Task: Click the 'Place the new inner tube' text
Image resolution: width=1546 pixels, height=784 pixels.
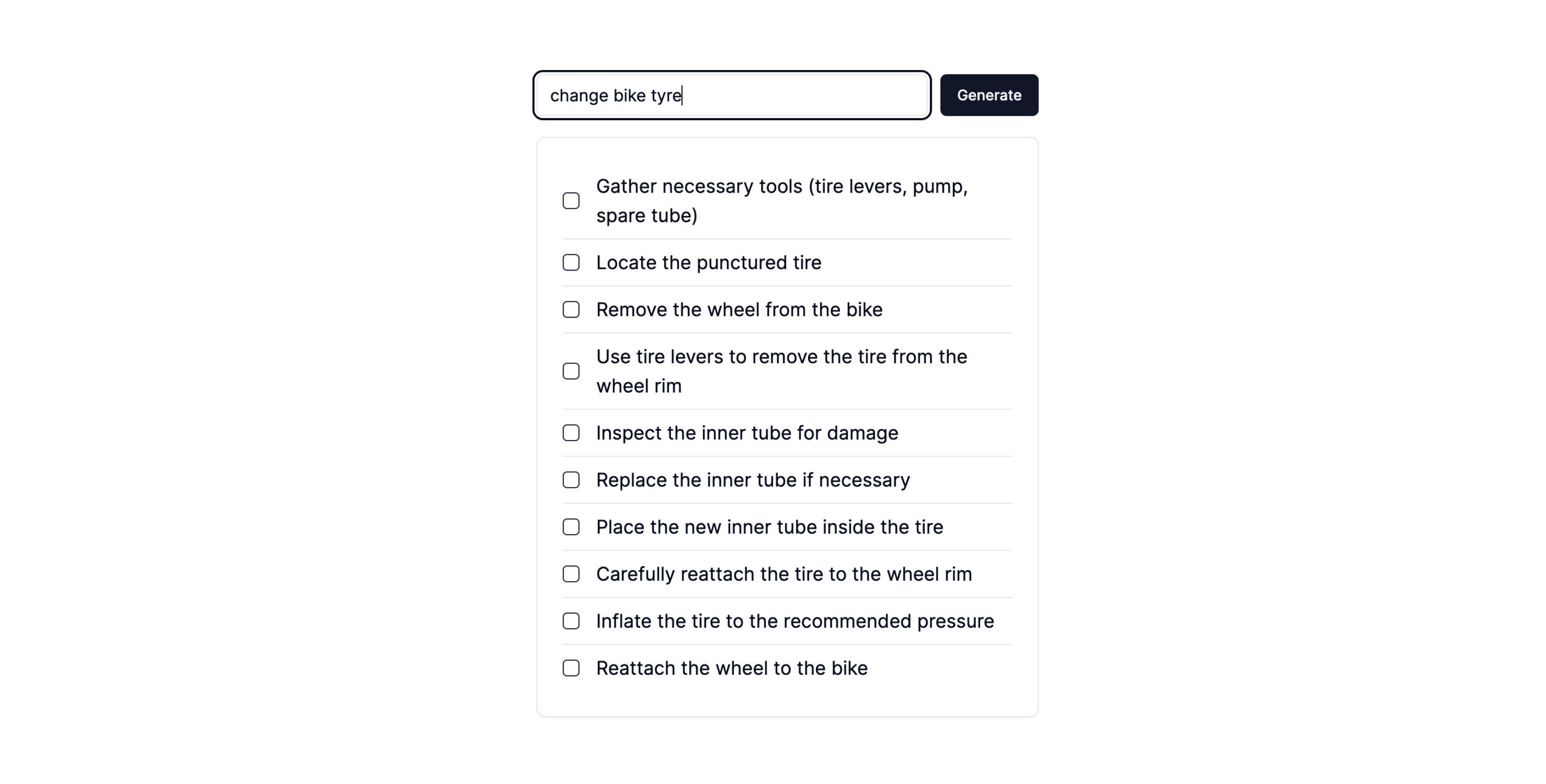Action: (769, 527)
